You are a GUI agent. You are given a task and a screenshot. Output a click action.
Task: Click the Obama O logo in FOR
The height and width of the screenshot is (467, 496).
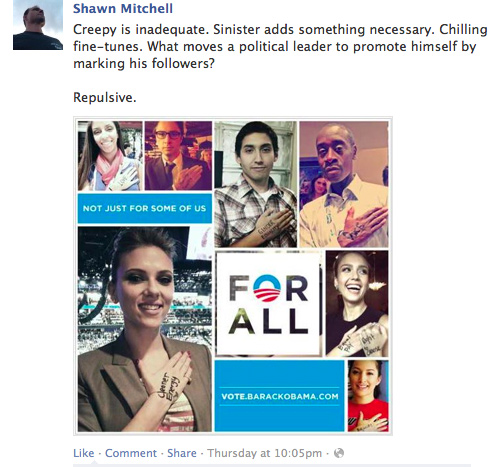point(267,288)
